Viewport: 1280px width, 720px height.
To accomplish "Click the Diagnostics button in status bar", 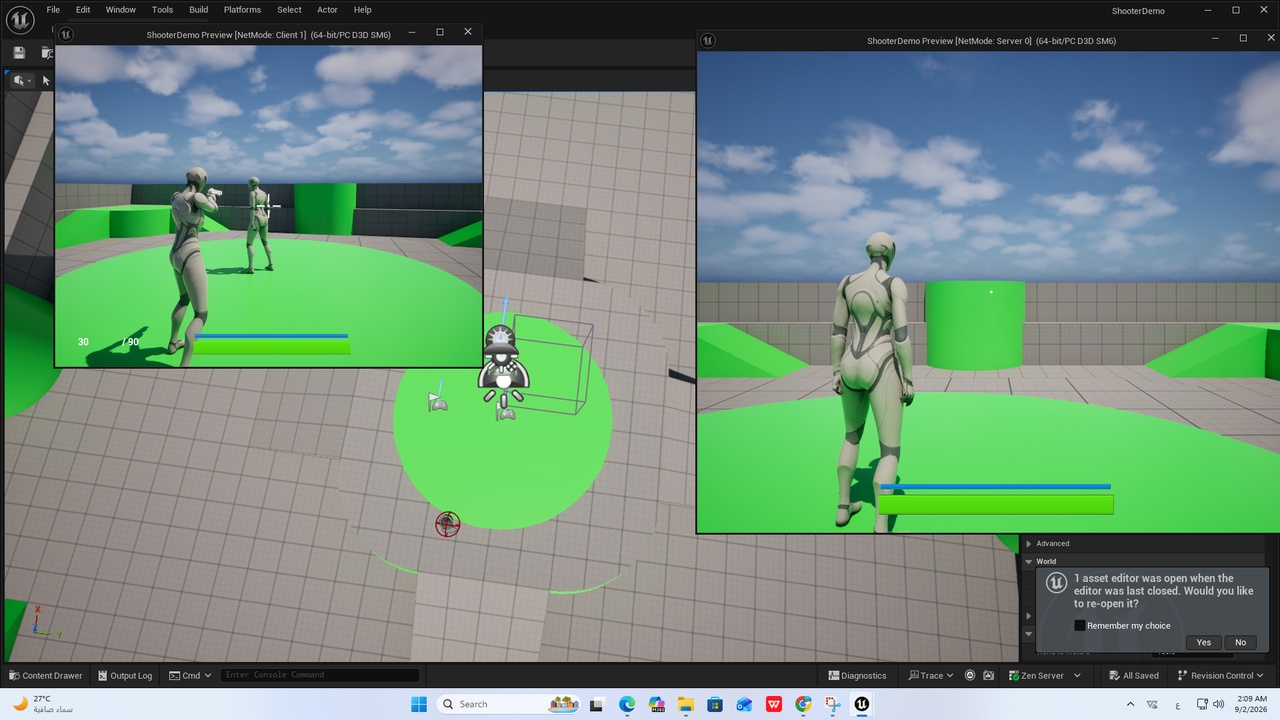I will (x=857, y=675).
